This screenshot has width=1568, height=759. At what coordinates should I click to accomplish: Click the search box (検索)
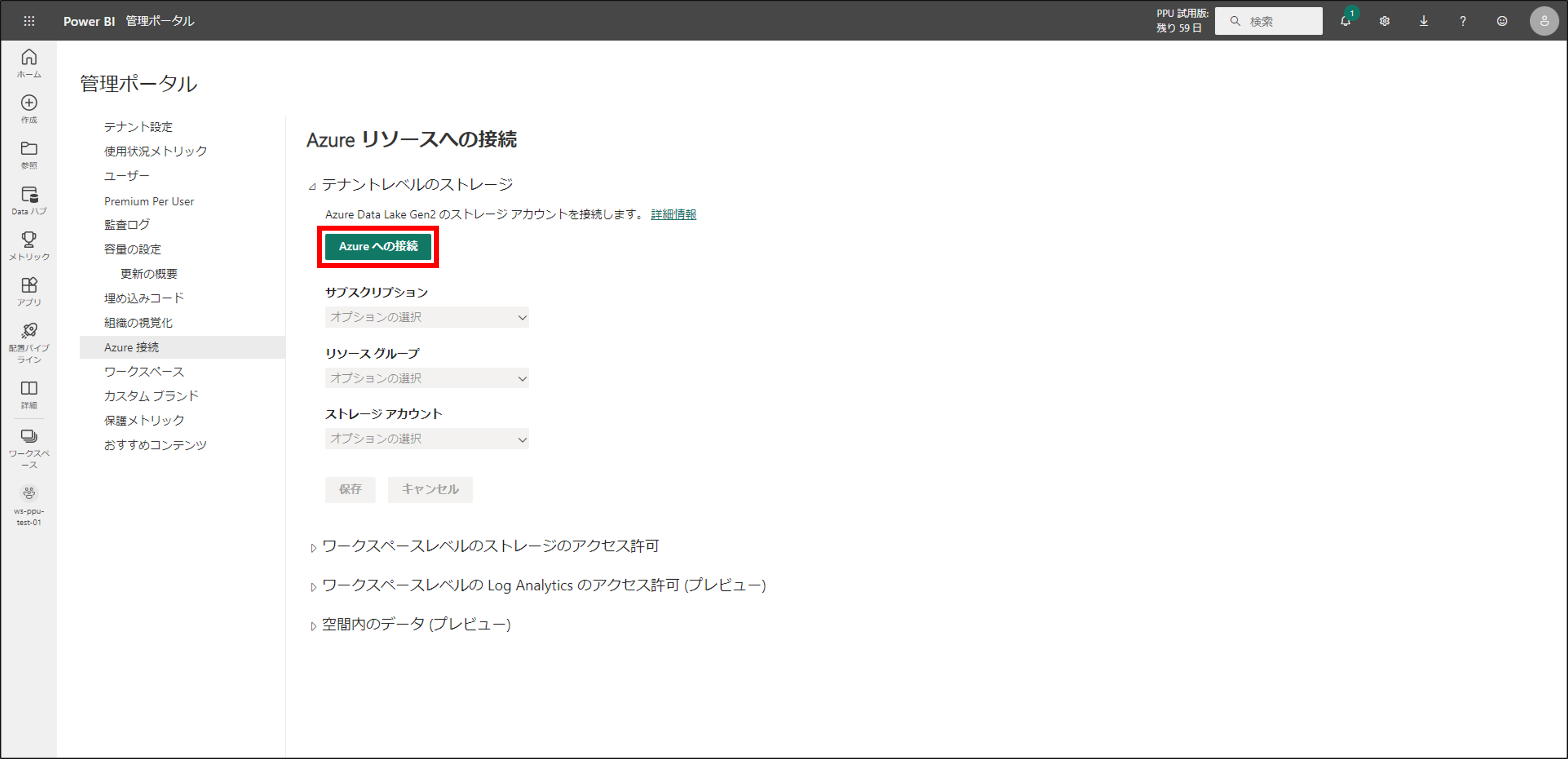point(1268,21)
